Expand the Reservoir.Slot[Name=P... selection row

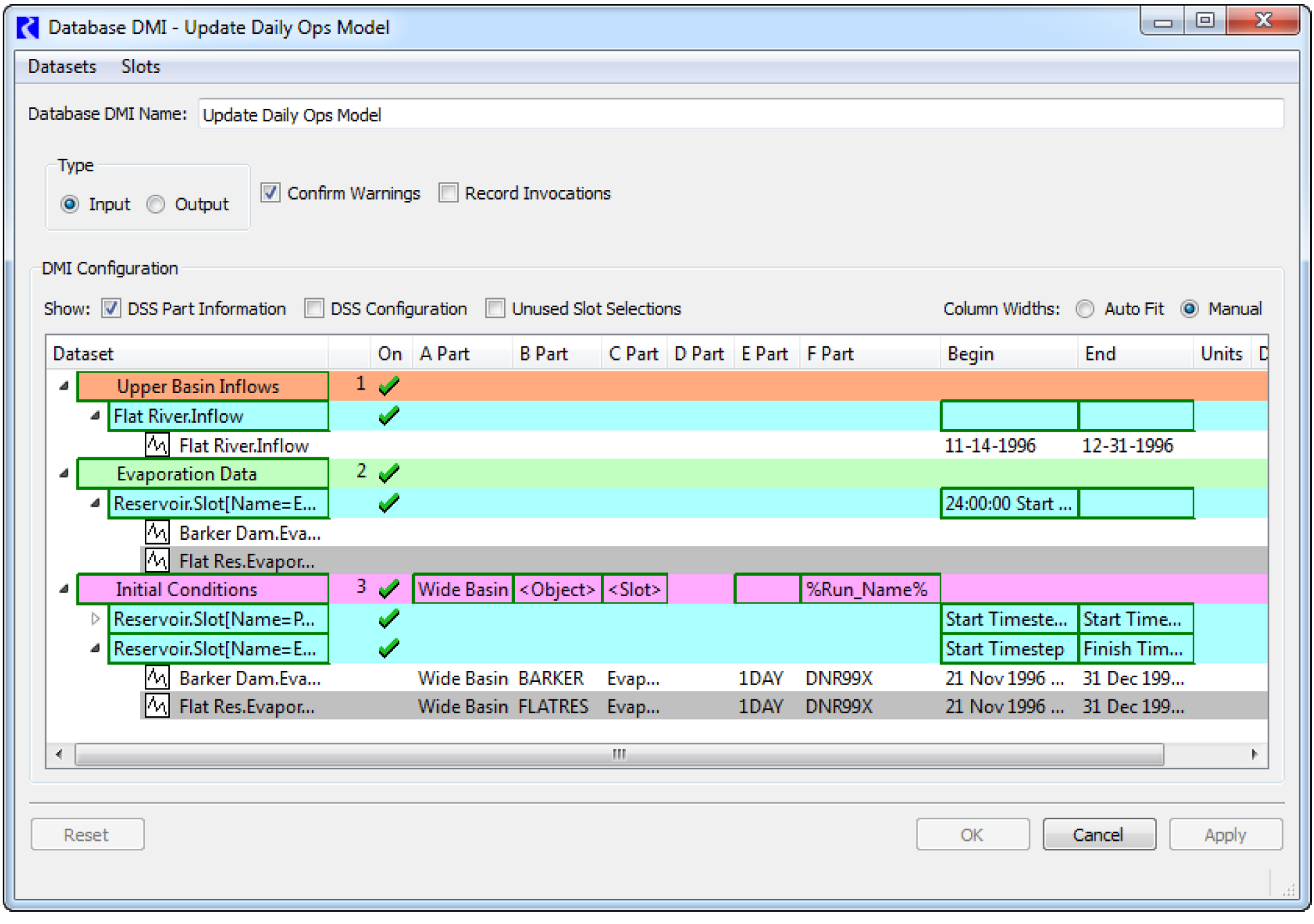pyautogui.click(x=95, y=619)
